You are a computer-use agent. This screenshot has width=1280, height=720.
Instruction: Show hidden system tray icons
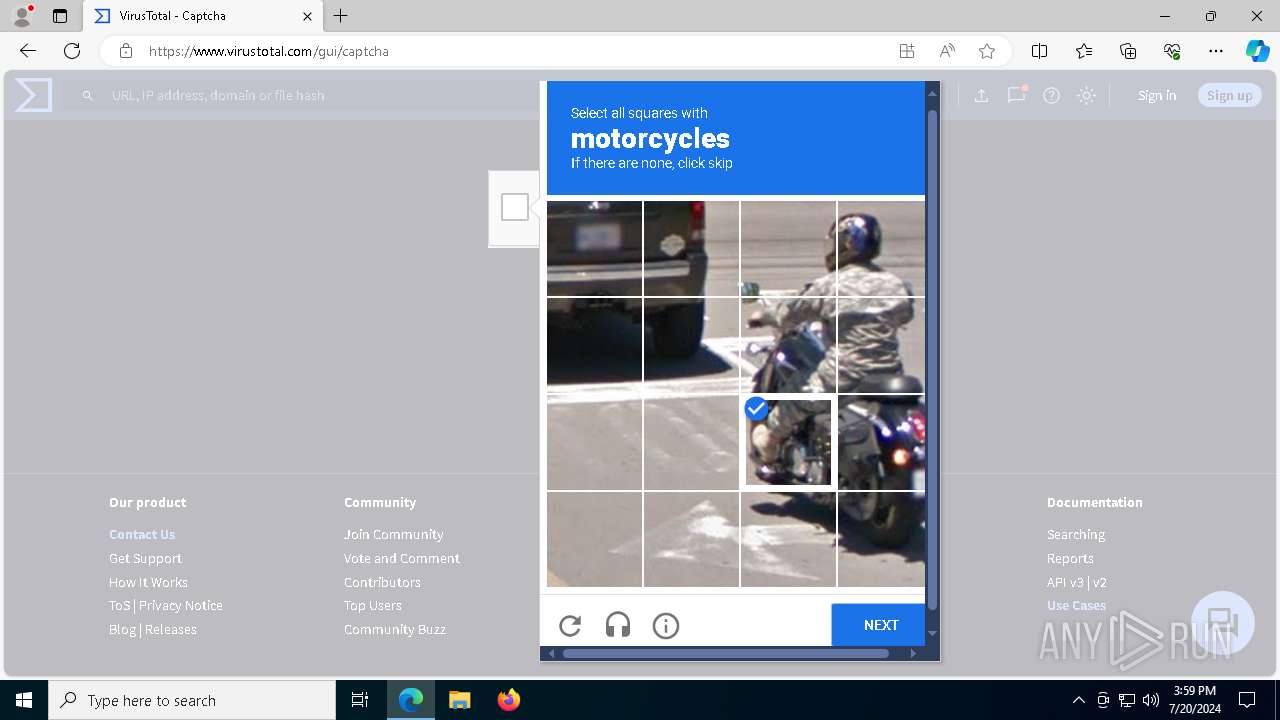point(1078,700)
